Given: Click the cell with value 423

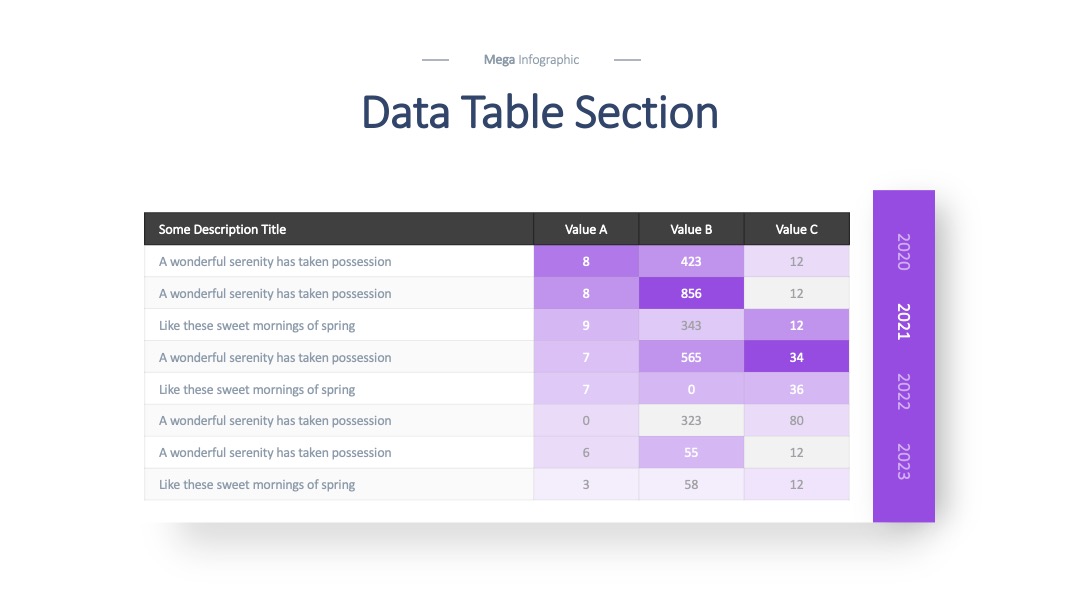Looking at the screenshot, I should (691, 262).
